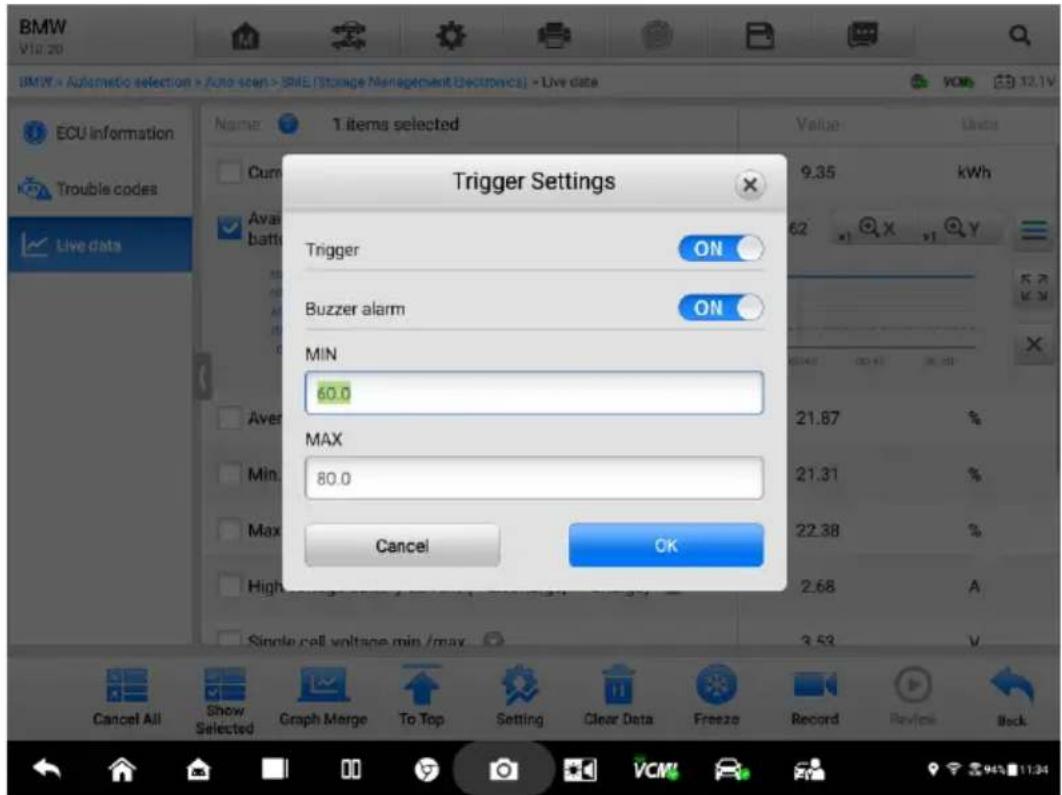This screenshot has height=795, width=1062.
Task: Click the search magnifier icon
Action: tap(1019, 35)
